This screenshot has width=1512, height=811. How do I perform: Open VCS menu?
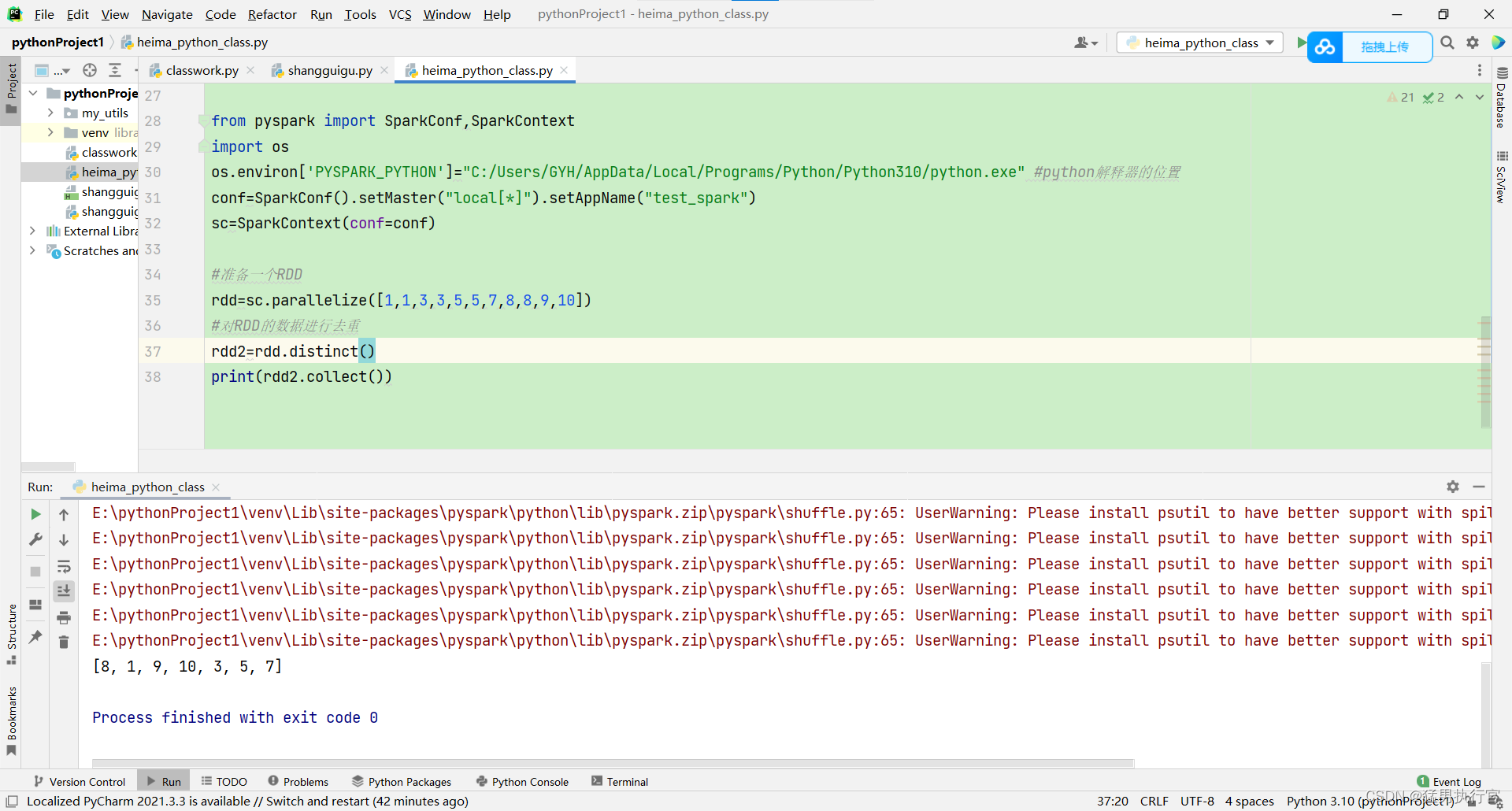pos(400,14)
